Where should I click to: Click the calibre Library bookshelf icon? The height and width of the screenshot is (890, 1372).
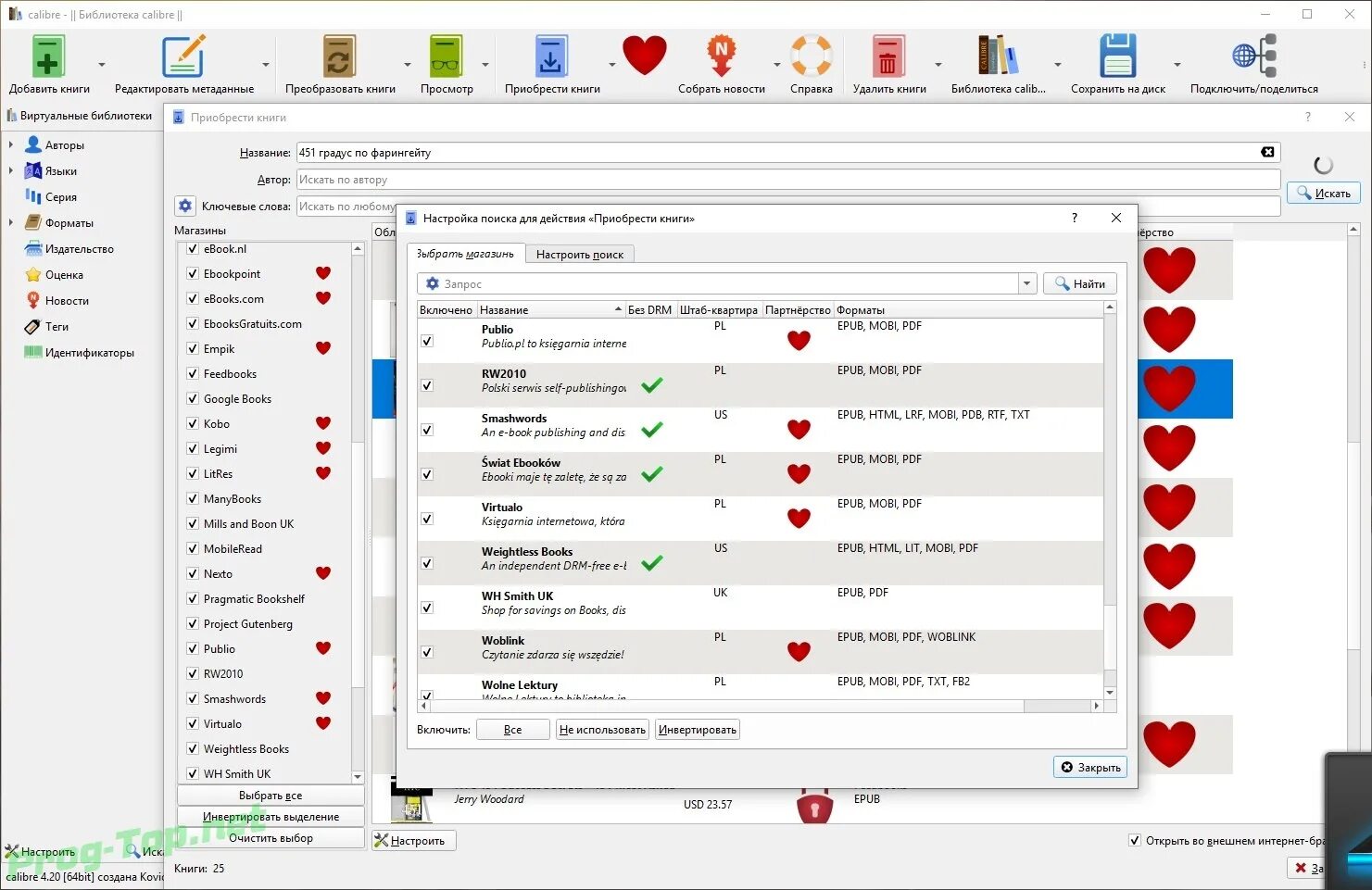[x=998, y=56]
